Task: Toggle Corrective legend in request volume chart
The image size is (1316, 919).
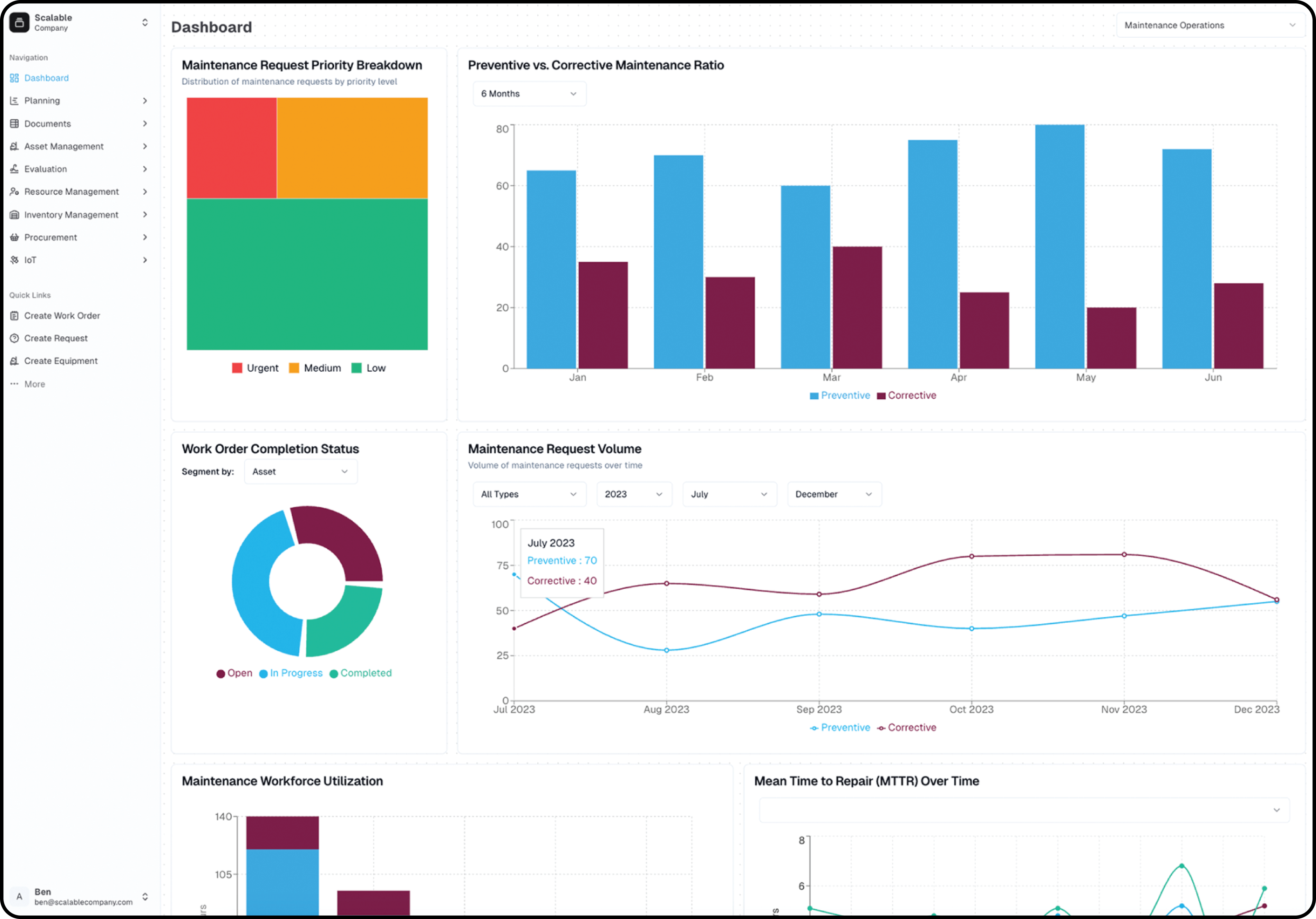Action: (907, 728)
